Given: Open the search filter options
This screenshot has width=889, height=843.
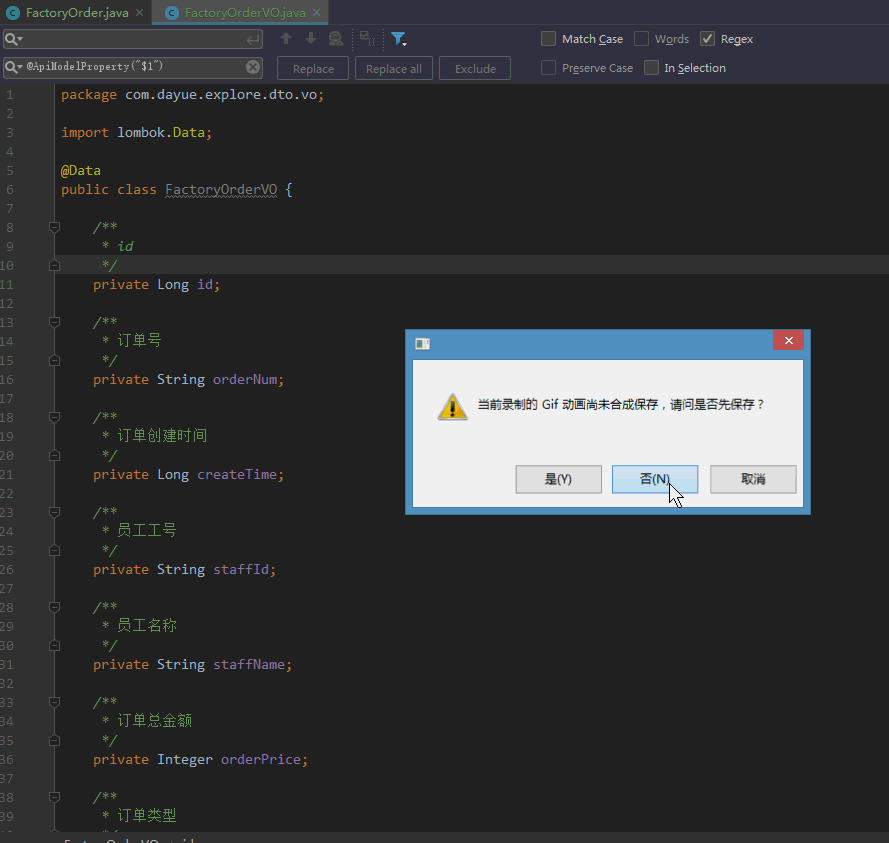Looking at the screenshot, I should pos(399,39).
